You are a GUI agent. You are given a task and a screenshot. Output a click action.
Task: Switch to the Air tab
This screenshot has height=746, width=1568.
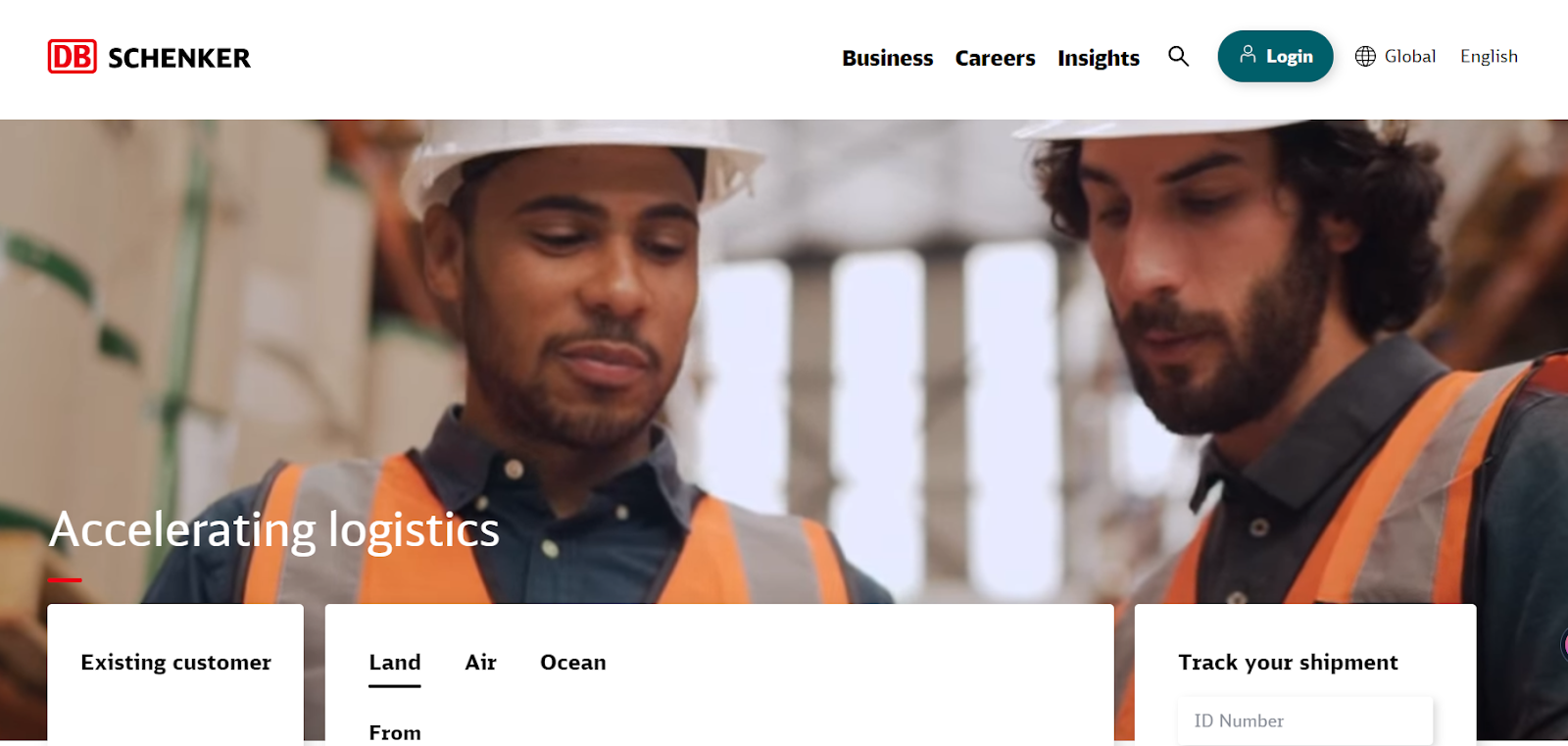click(x=480, y=663)
